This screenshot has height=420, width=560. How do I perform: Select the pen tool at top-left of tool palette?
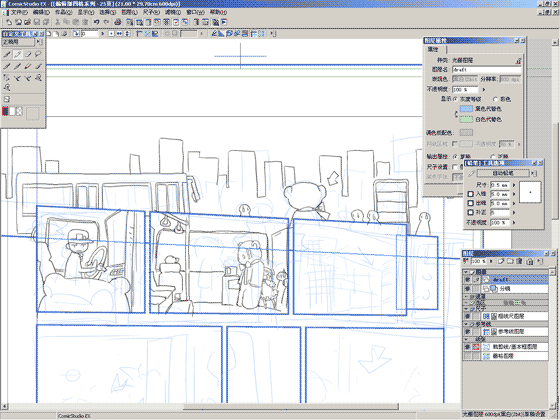pos(7,54)
